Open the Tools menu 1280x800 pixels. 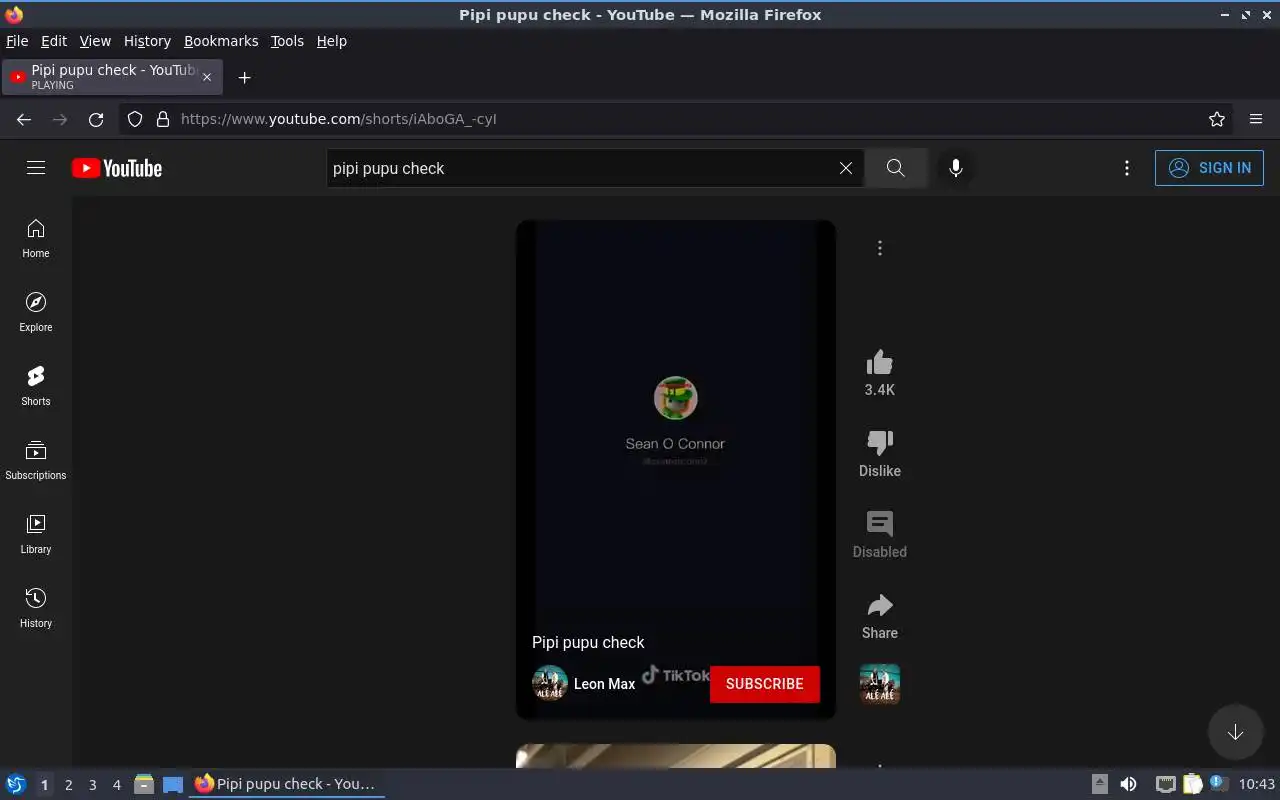pyautogui.click(x=287, y=41)
